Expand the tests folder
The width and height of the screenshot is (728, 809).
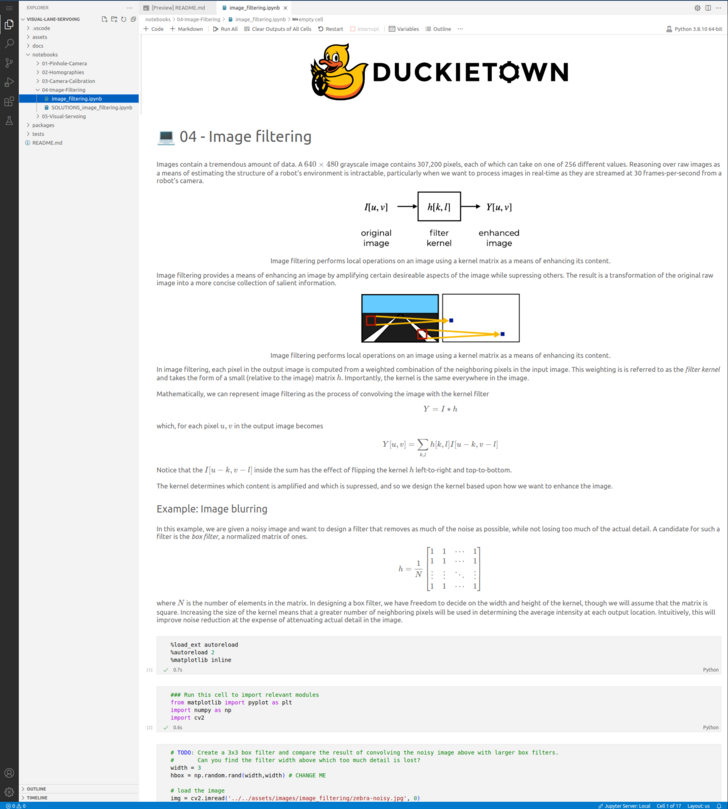pos(38,134)
